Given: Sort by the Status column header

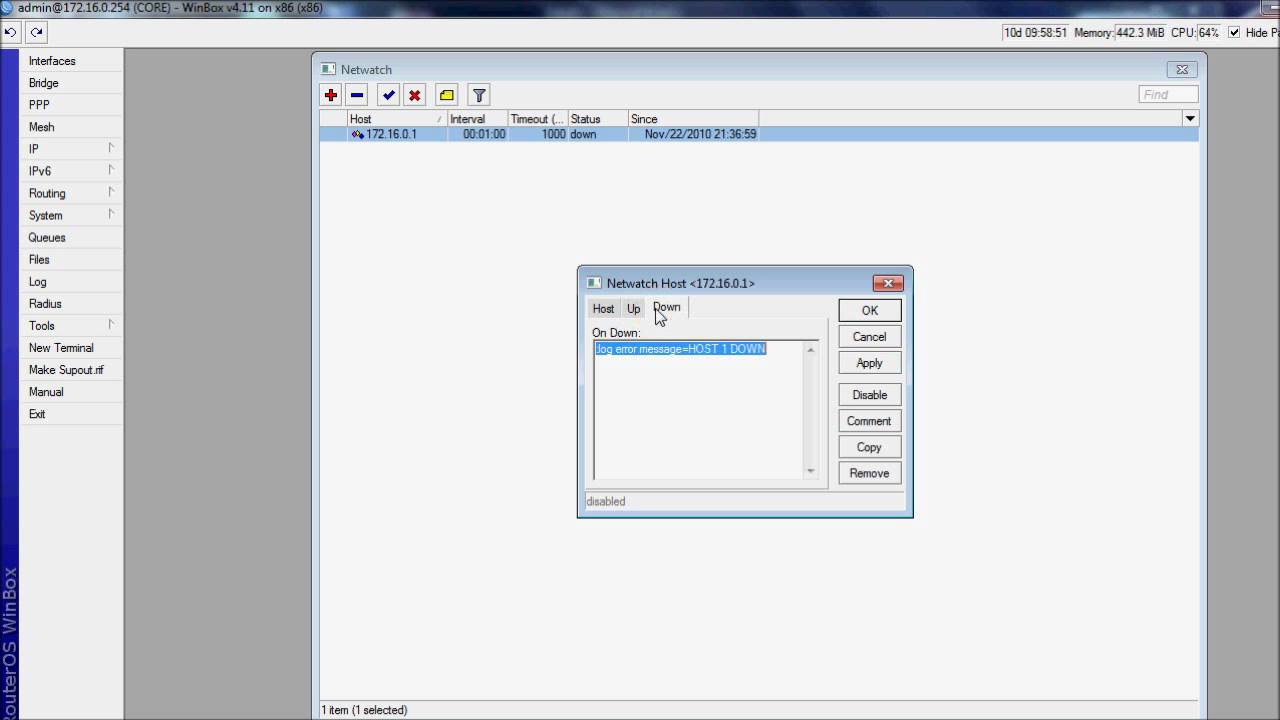Looking at the screenshot, I should tap(598, 119).
